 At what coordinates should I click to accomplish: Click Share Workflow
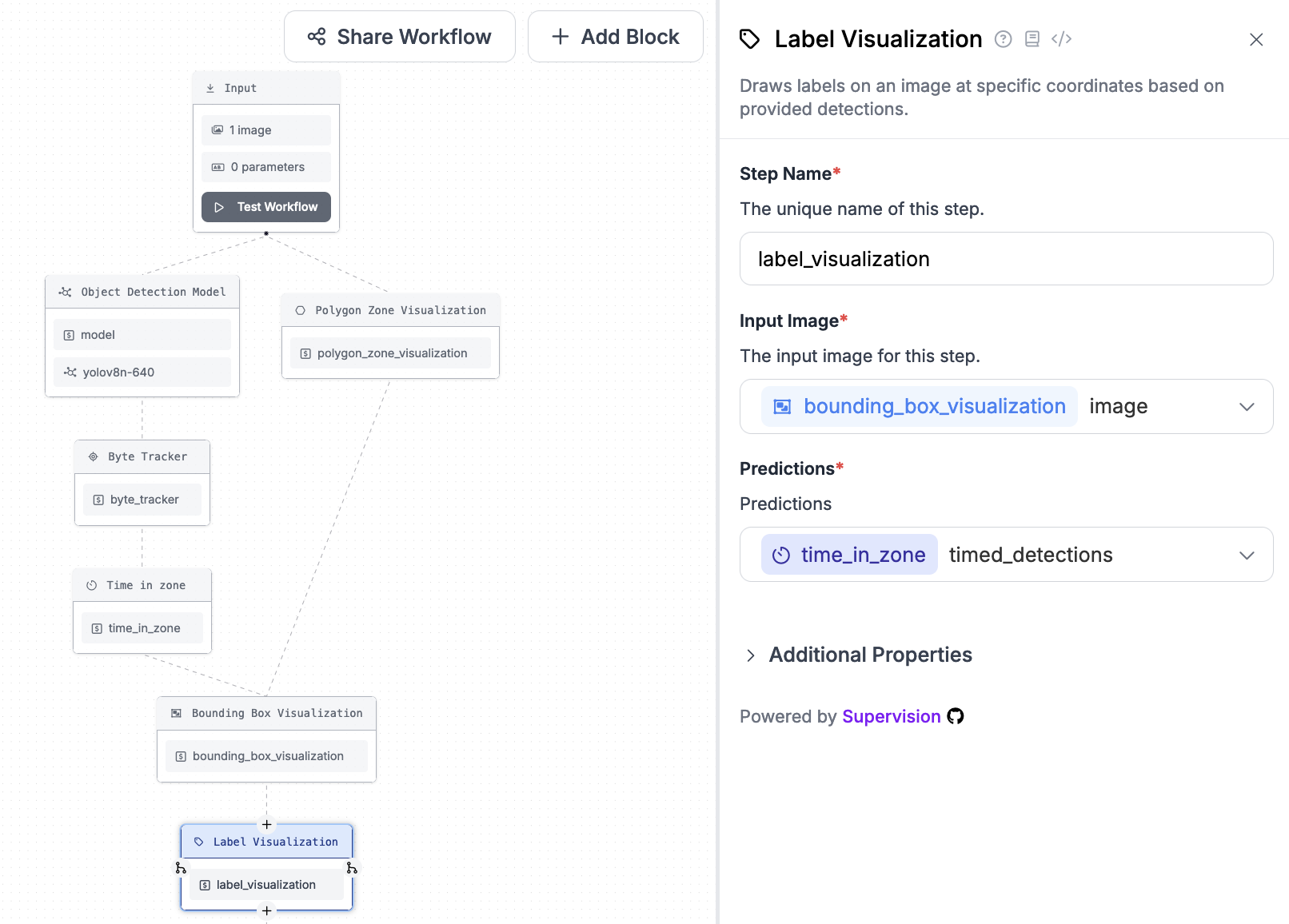[x=399, y=36]
